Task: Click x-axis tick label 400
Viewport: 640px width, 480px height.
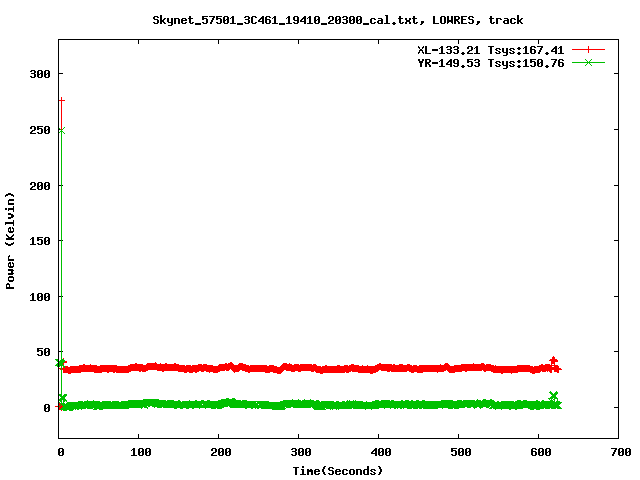Action: click(x=381, y=452)
